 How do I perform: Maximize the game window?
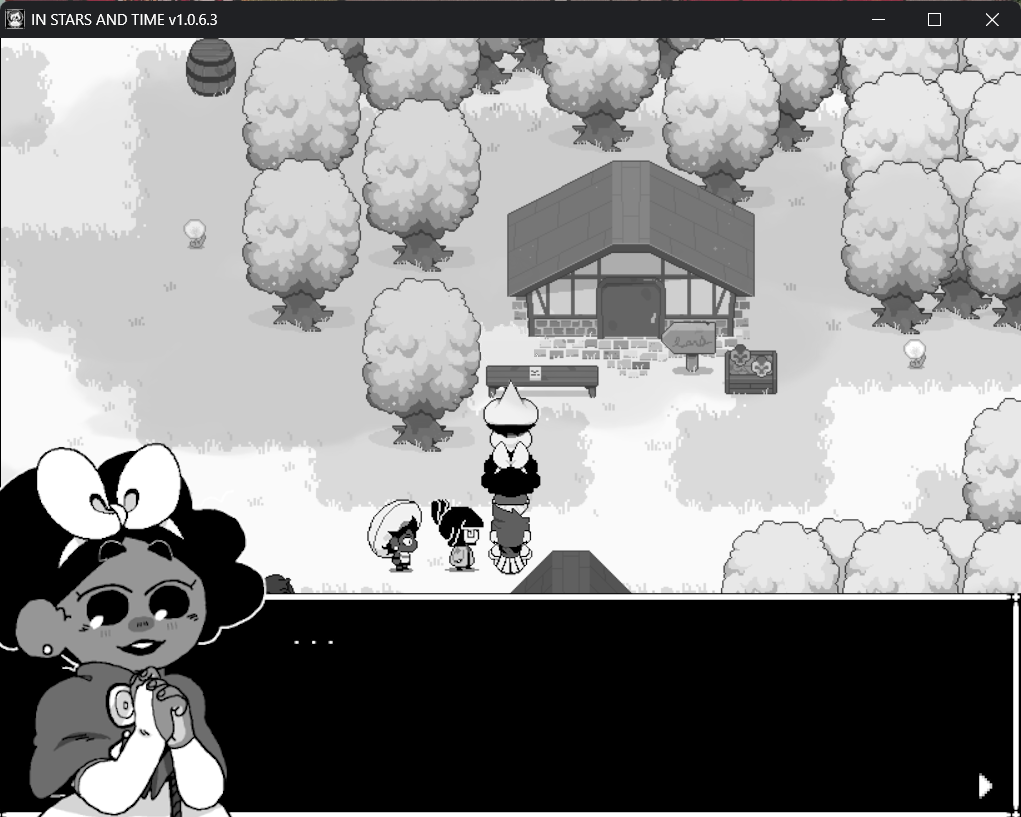(935, 19)
